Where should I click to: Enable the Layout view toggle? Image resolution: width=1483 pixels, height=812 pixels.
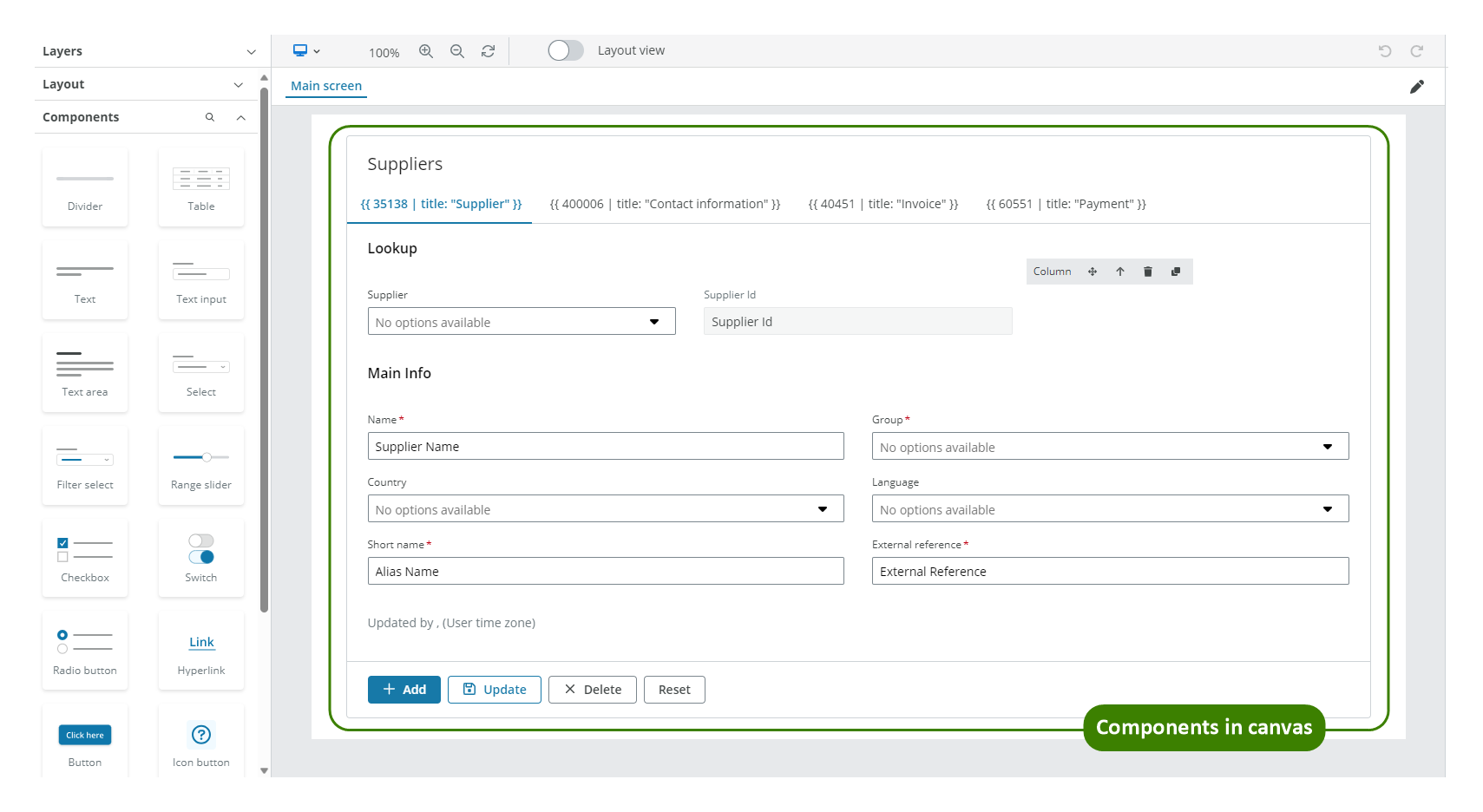pos(566,50)
